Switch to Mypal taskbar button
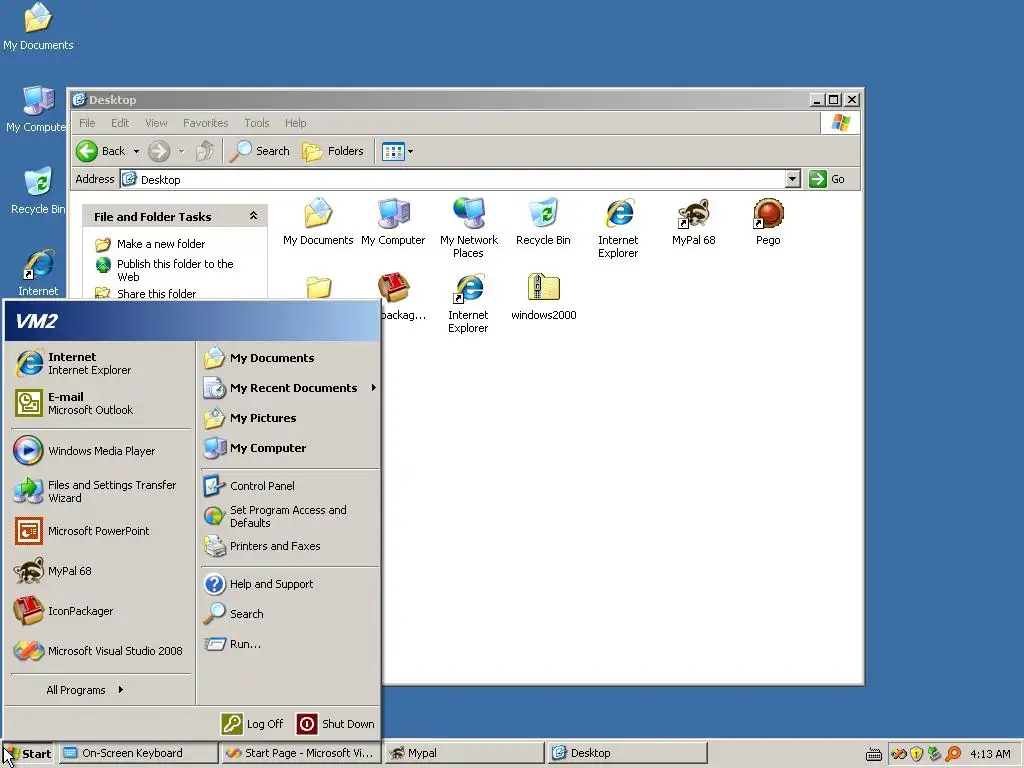 pyautogui.click(x=463, y=753)
